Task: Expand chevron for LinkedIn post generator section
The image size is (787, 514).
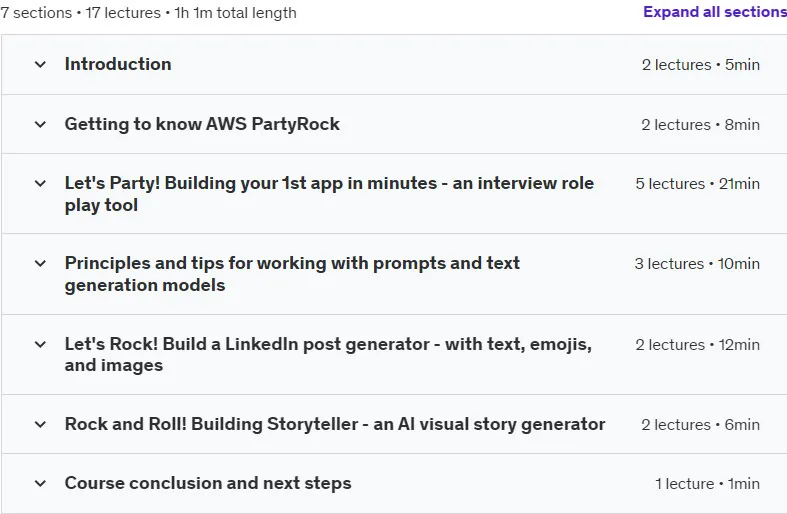Action: [x=40, y=344]
